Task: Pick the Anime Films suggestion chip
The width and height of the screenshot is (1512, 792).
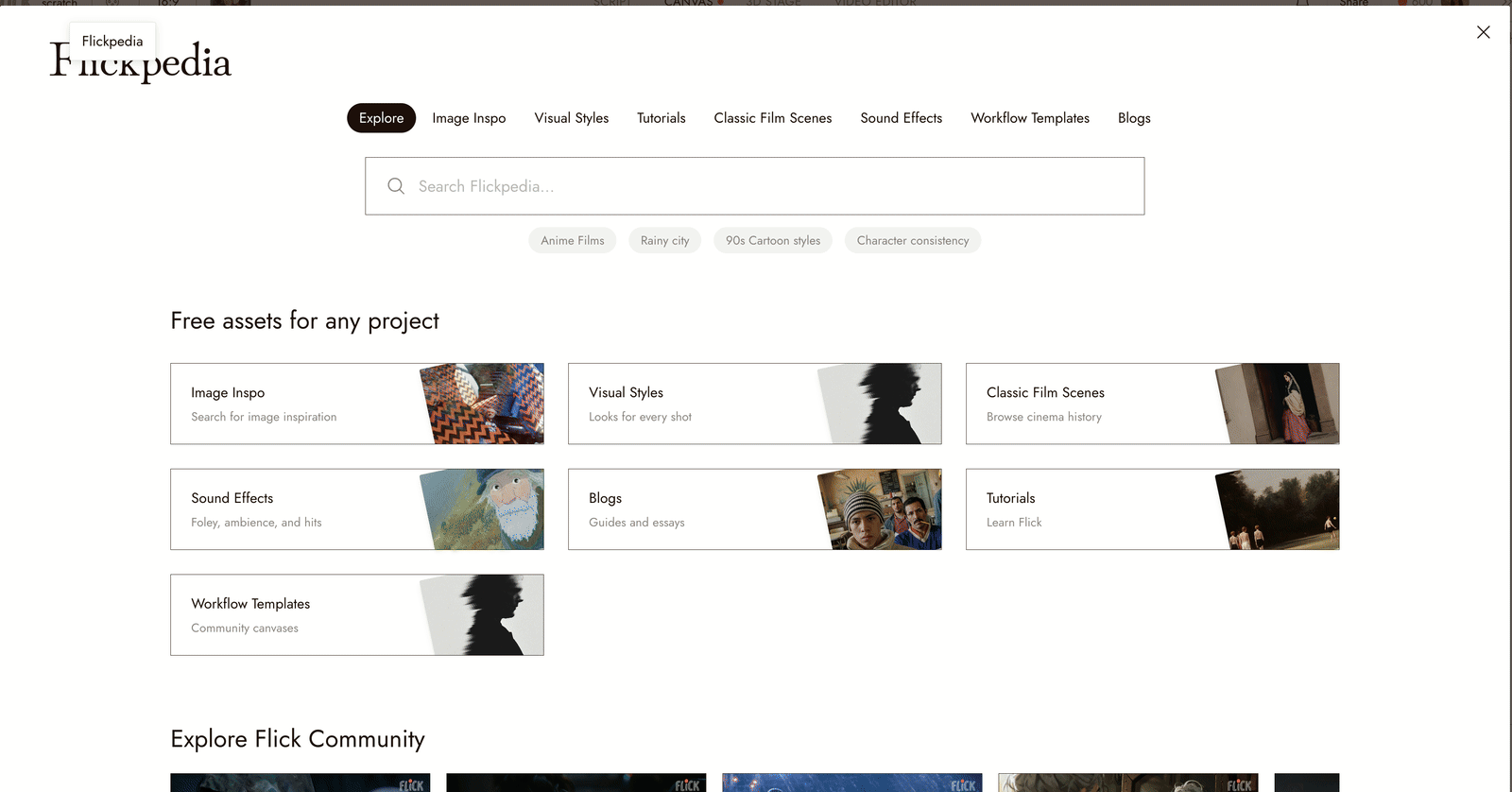Action: pyautogui.click(x=573, y=241)
